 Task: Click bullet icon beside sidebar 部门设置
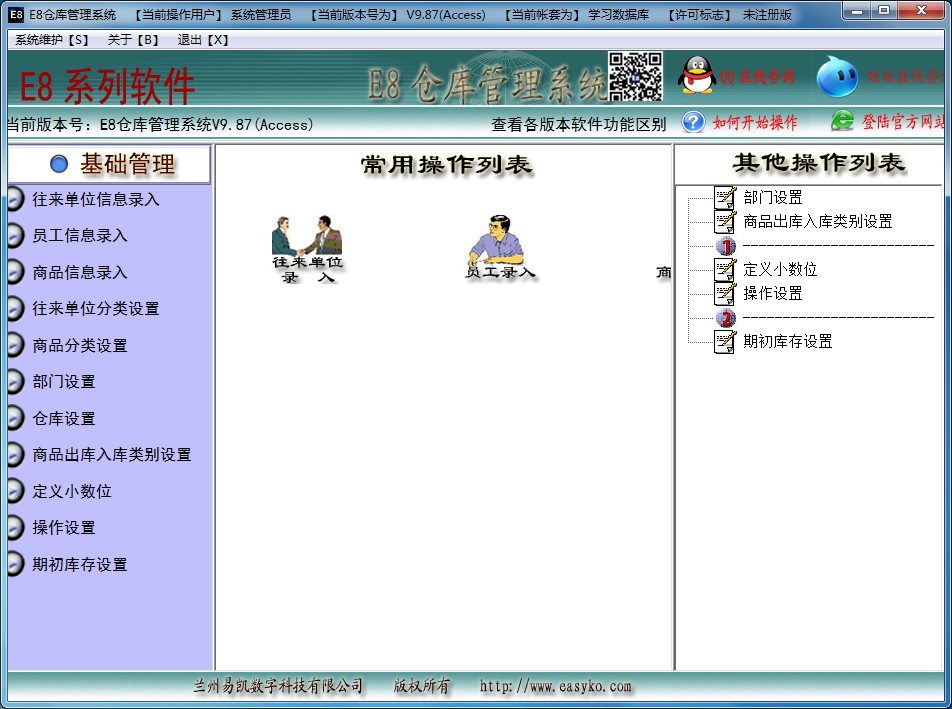click(15, 382)
